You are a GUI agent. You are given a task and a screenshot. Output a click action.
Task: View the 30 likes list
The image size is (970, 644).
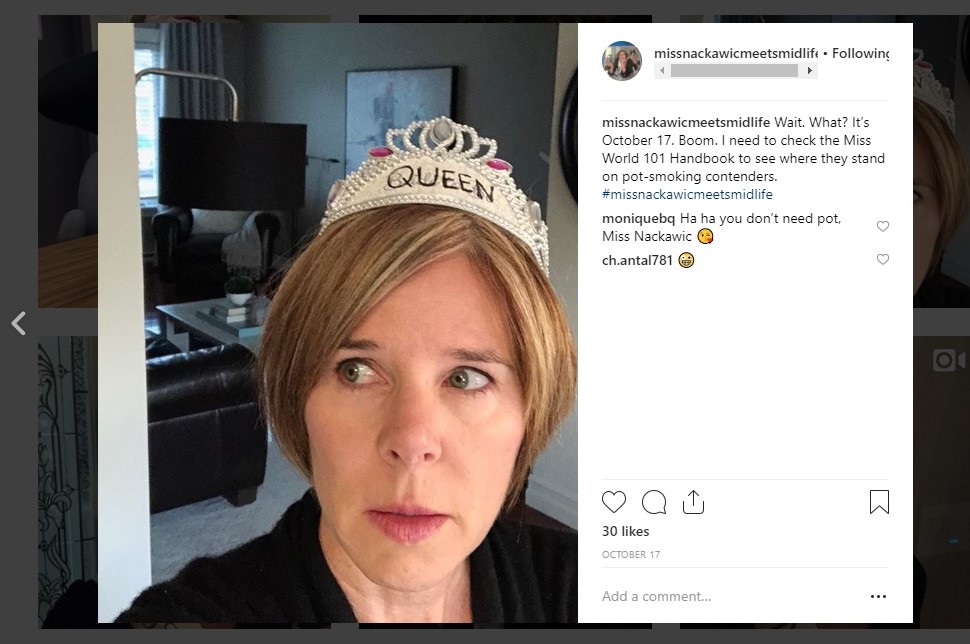click(625, 531)
